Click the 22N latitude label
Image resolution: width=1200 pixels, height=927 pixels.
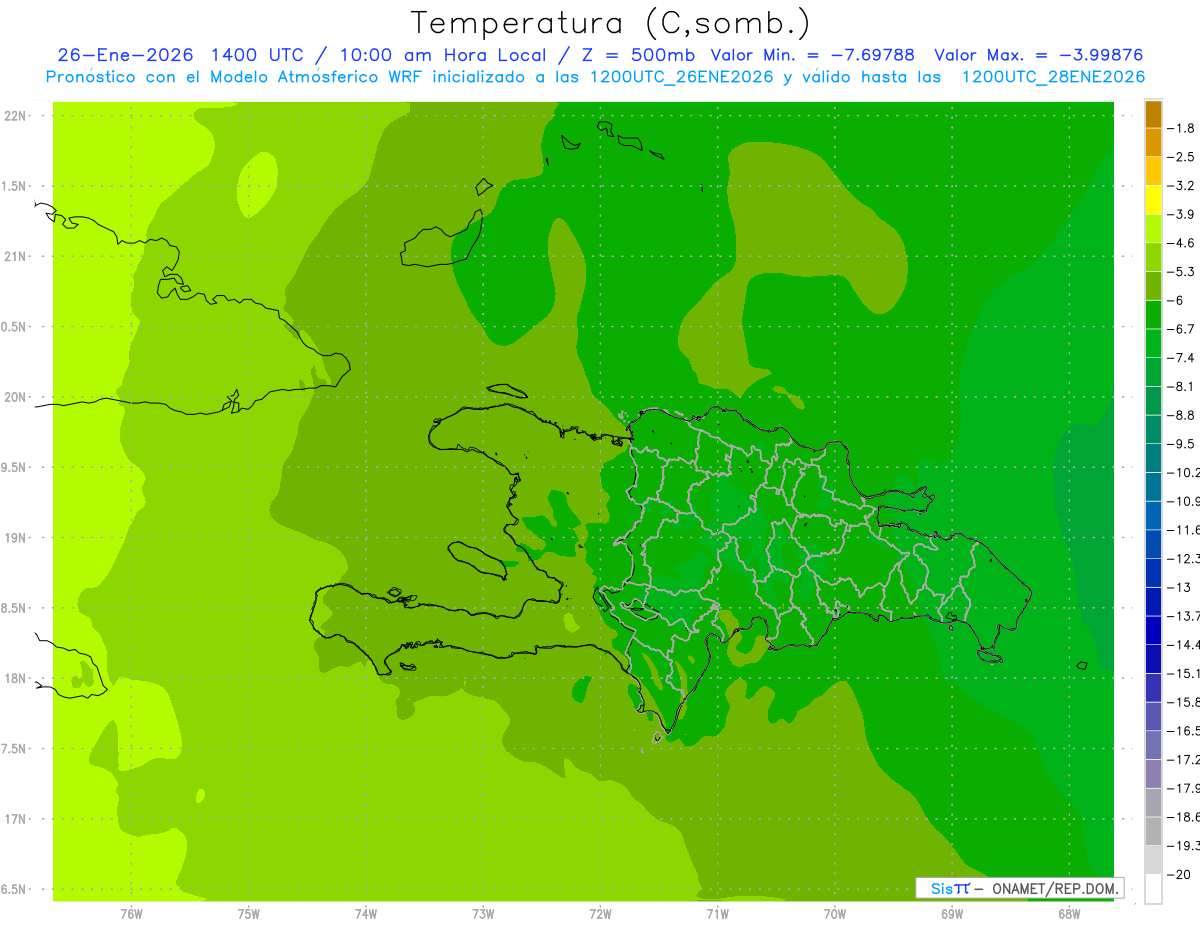click(x=16, y=116)
